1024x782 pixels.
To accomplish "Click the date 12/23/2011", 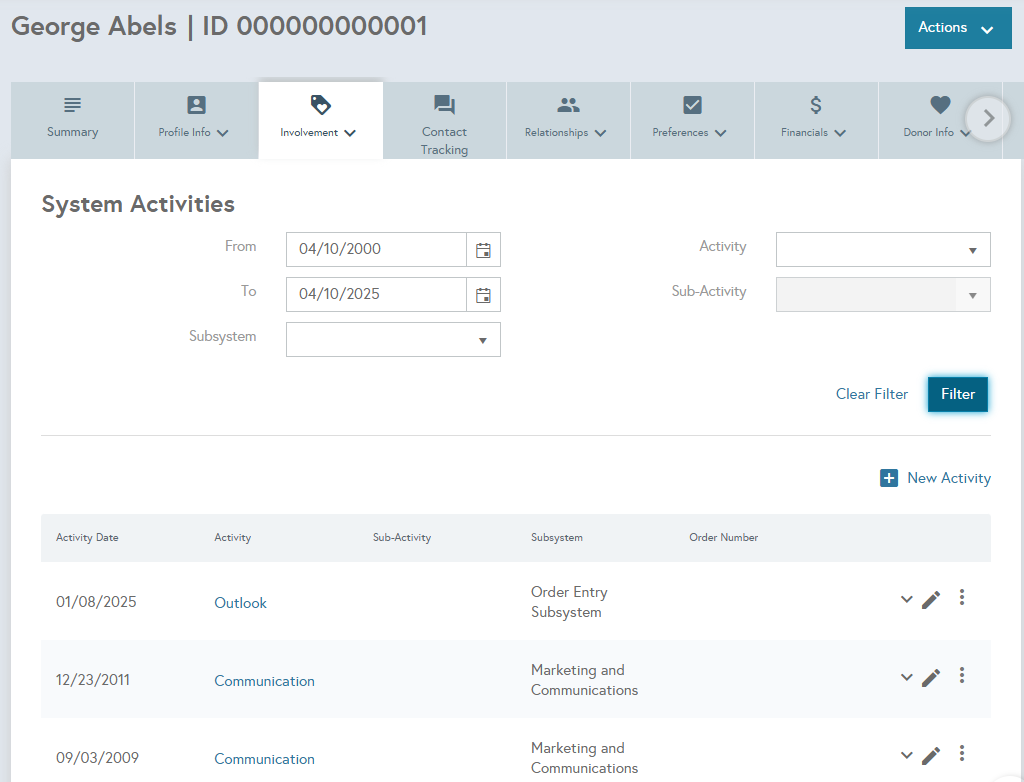I will coord(93,680).
